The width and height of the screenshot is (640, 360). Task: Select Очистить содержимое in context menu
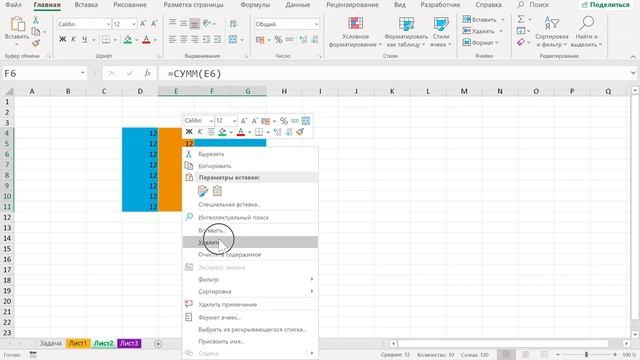tap(250, 254)
